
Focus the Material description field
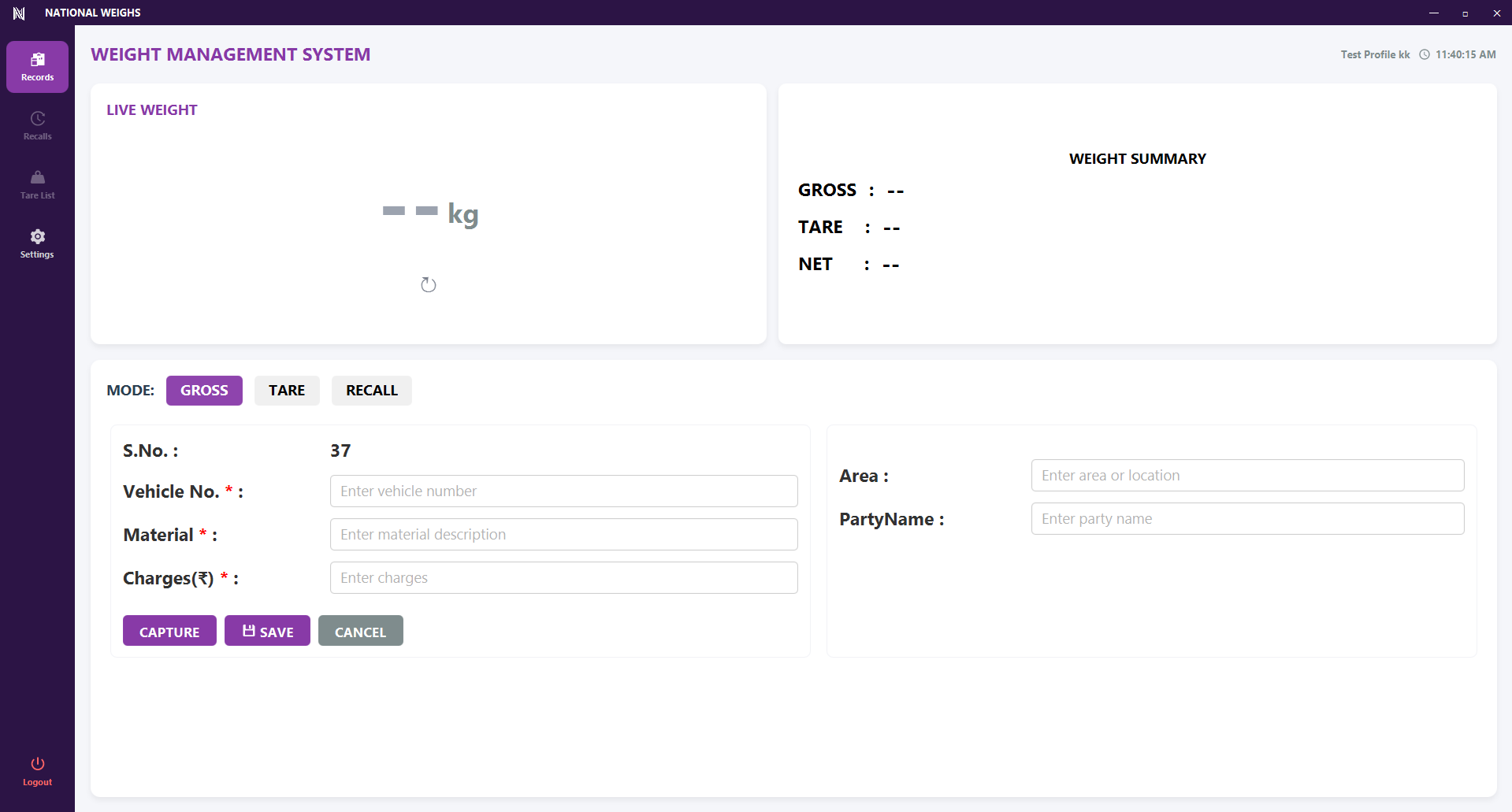(564, 535)
